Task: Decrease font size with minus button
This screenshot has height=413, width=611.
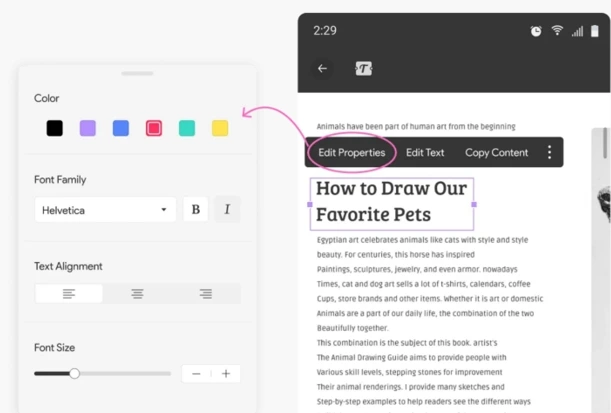Action: pyautogui.click(x=196, y=374)
